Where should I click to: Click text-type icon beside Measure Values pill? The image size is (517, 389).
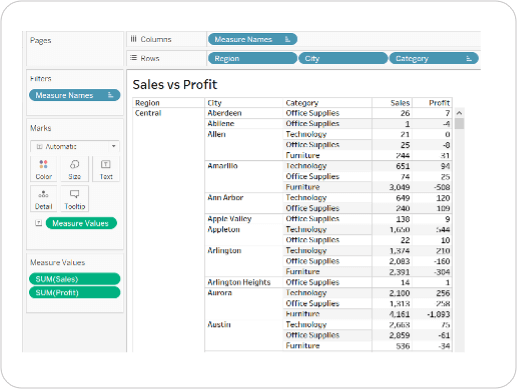[x=39, y=223]
